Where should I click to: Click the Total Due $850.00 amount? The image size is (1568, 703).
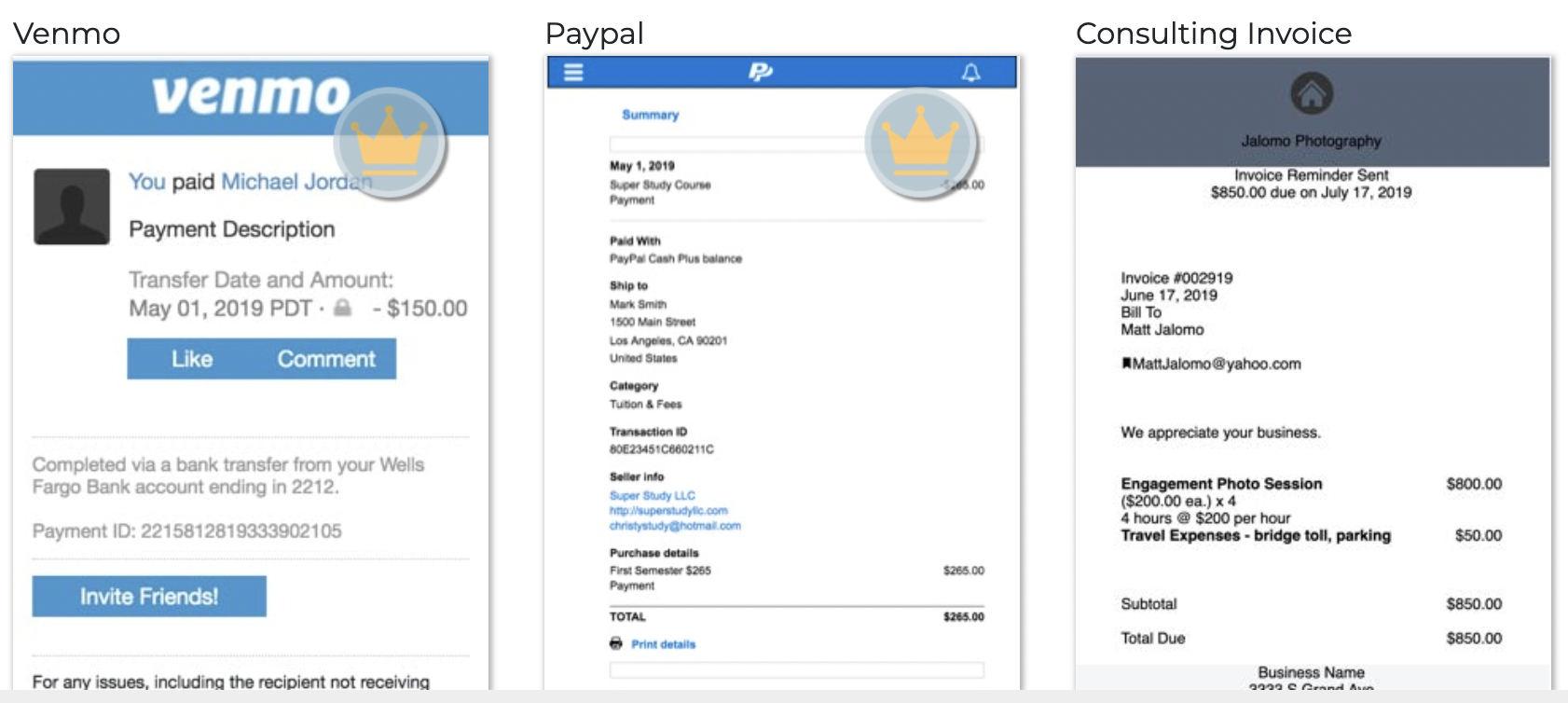click(x=1474, y=639)
